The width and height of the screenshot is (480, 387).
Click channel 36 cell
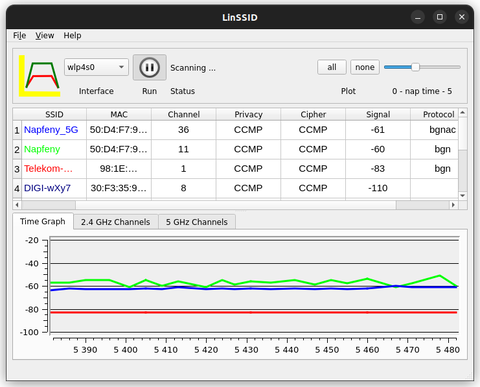point(184,130)
